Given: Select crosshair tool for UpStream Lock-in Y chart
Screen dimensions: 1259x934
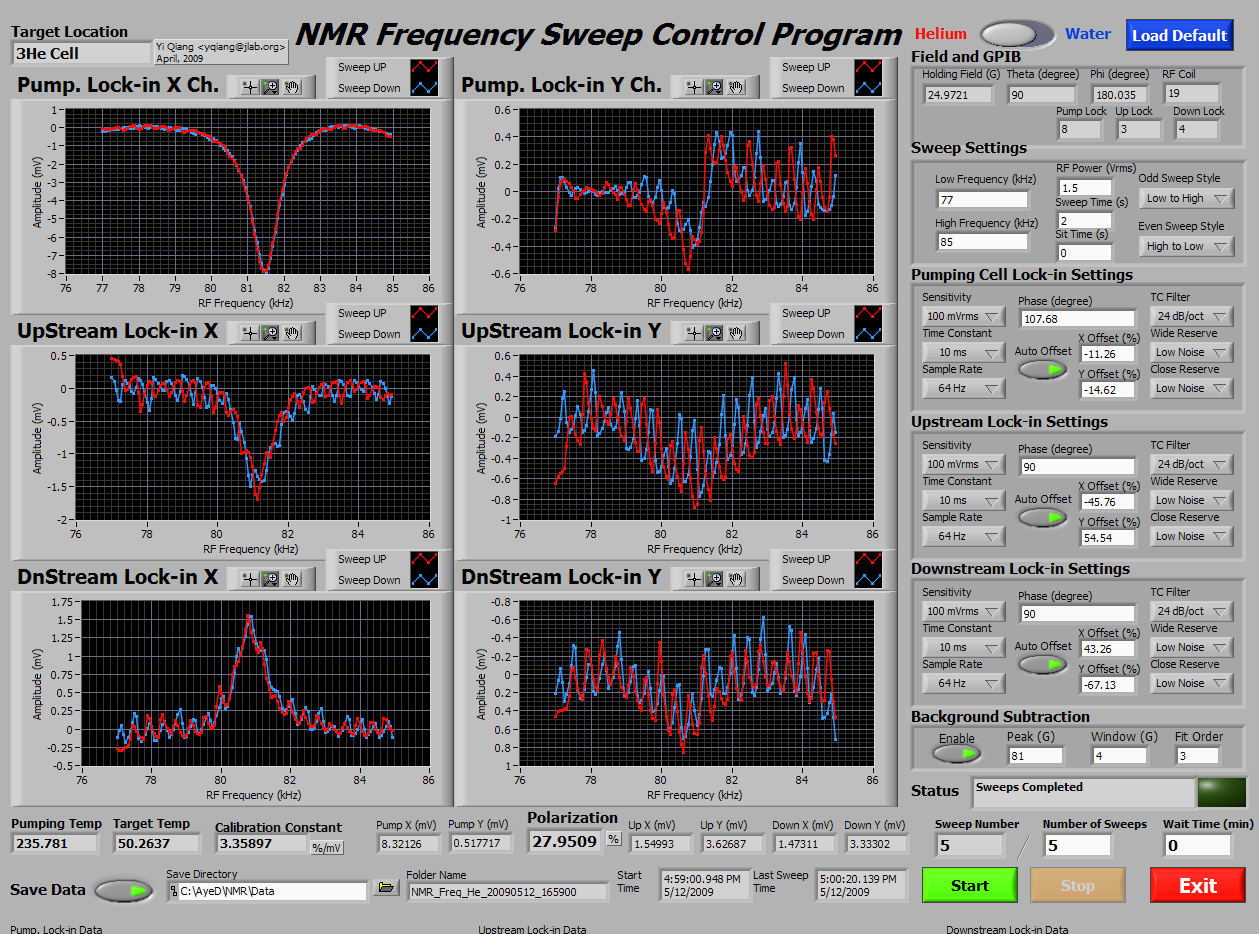Looking at the screenshot, I should pyautogui.click(x=692, y=333).
